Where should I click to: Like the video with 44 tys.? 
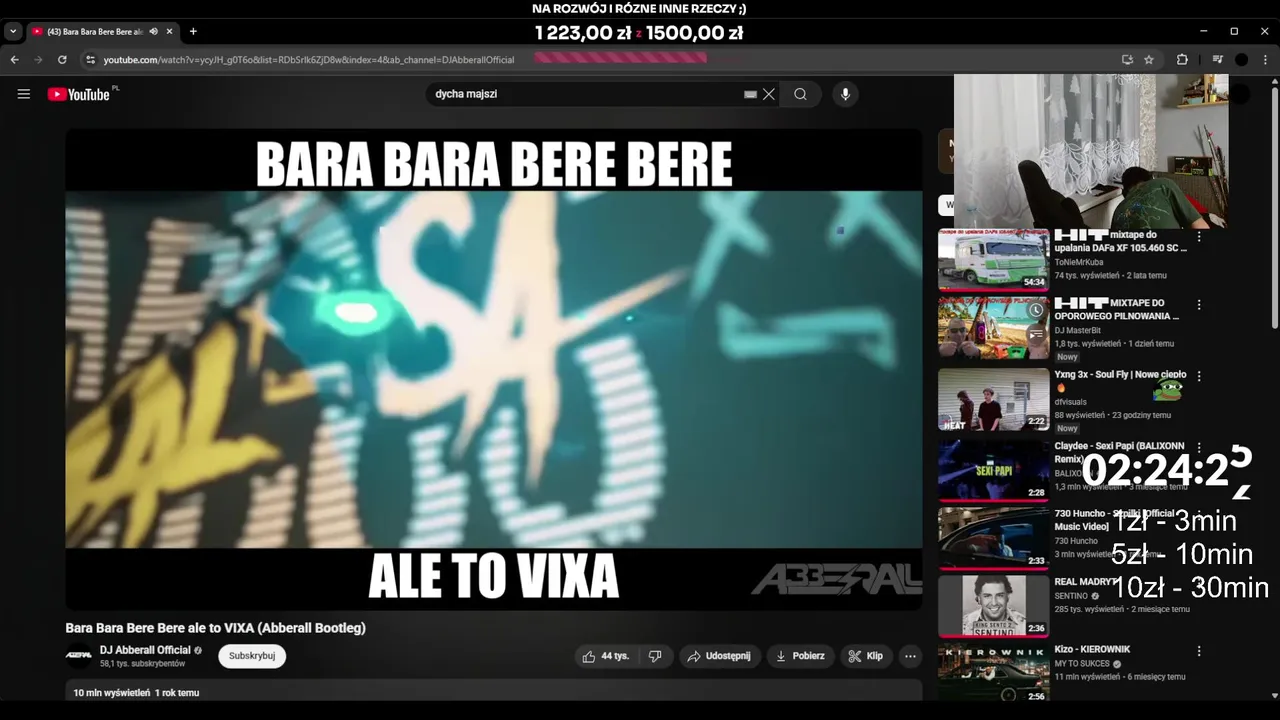(606, 656)
